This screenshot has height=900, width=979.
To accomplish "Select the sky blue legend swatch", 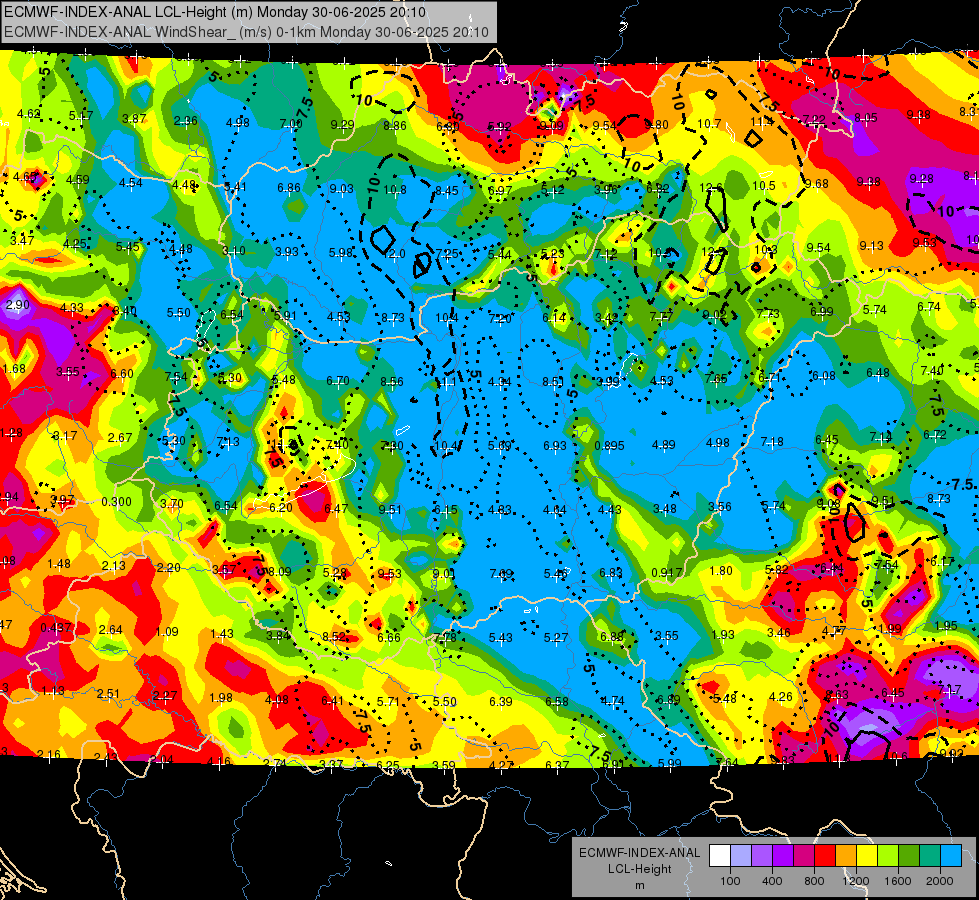I will 951,856.
